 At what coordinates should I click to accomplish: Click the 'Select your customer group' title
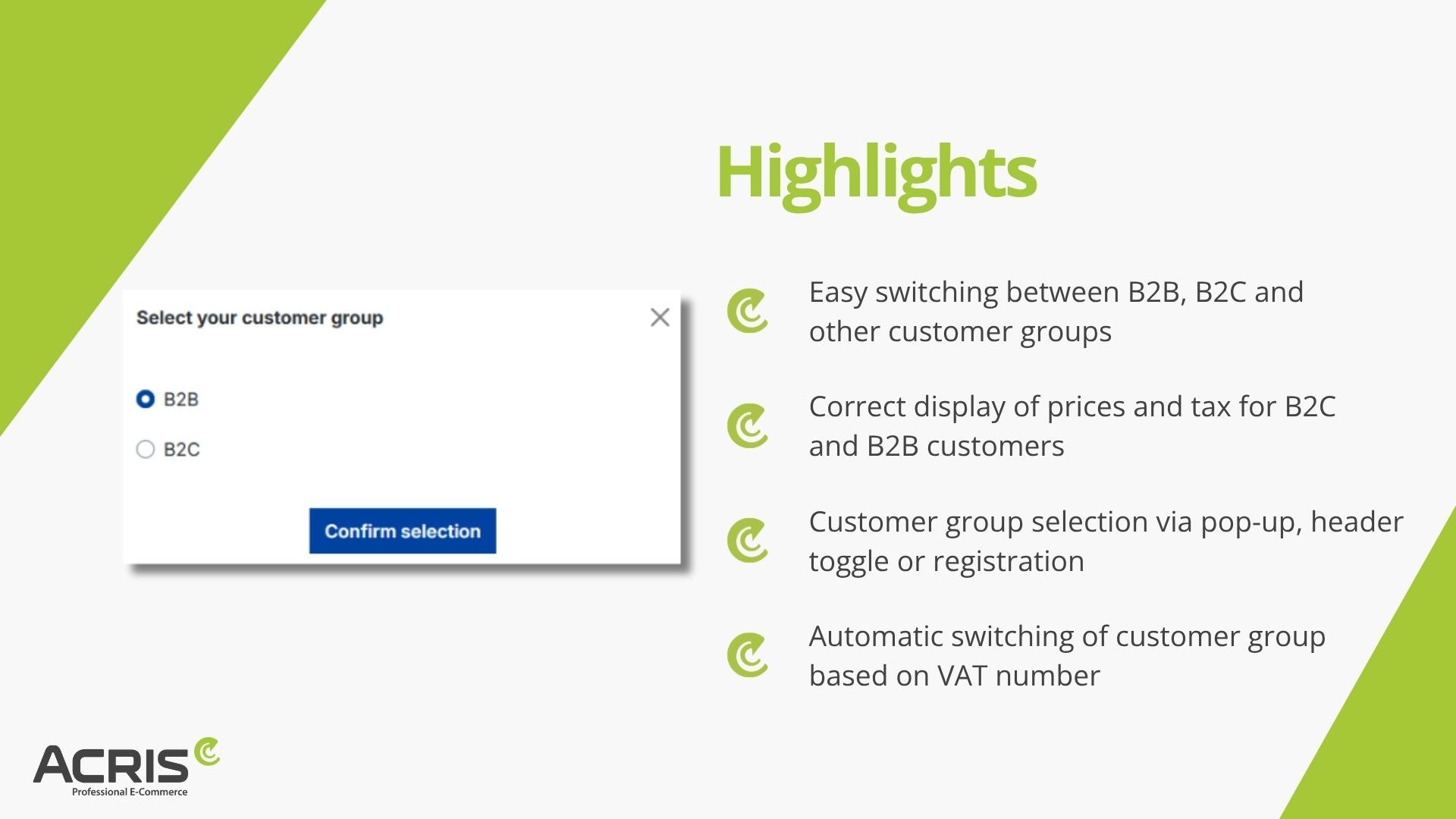coord(259,318)
